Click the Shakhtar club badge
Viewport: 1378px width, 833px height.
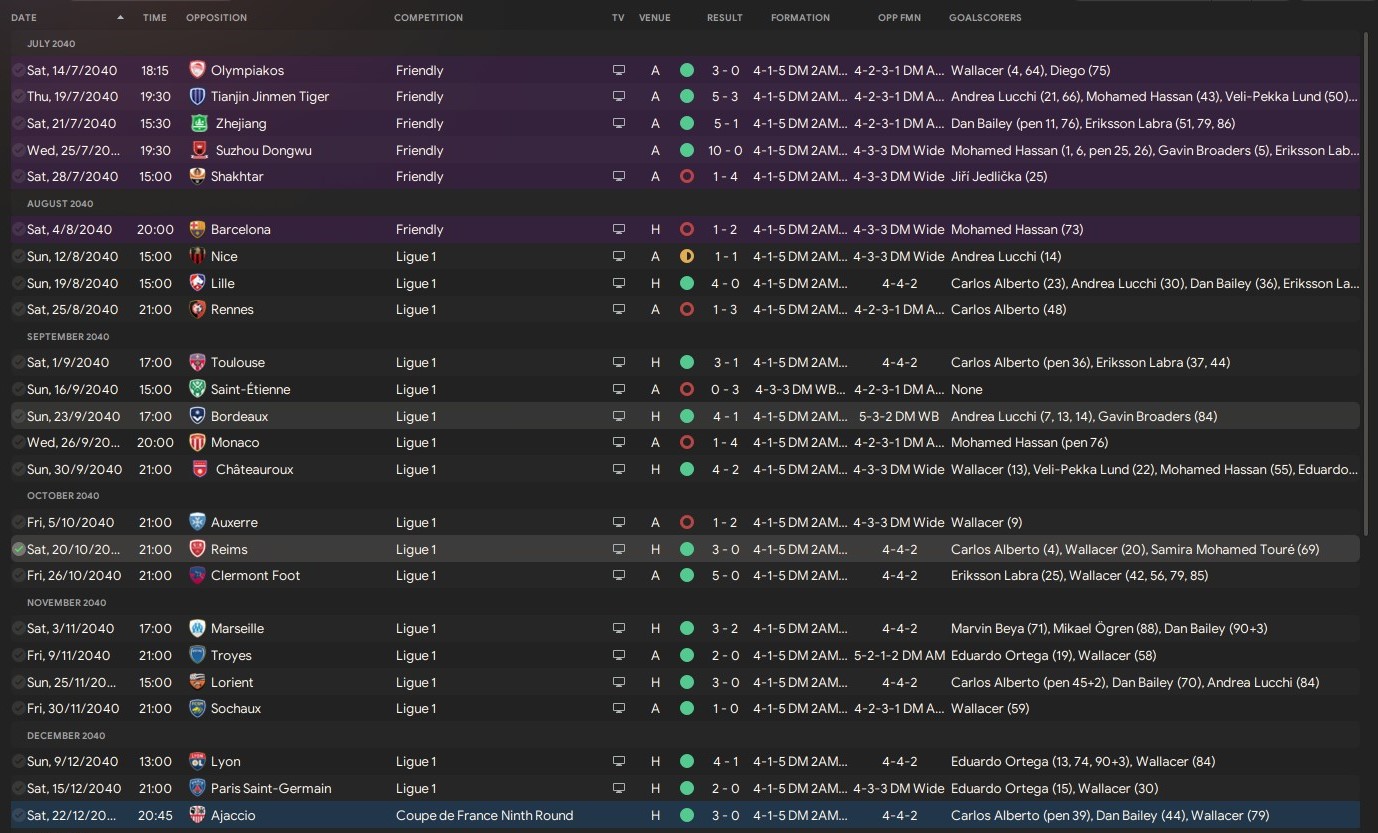click(197, 176)
